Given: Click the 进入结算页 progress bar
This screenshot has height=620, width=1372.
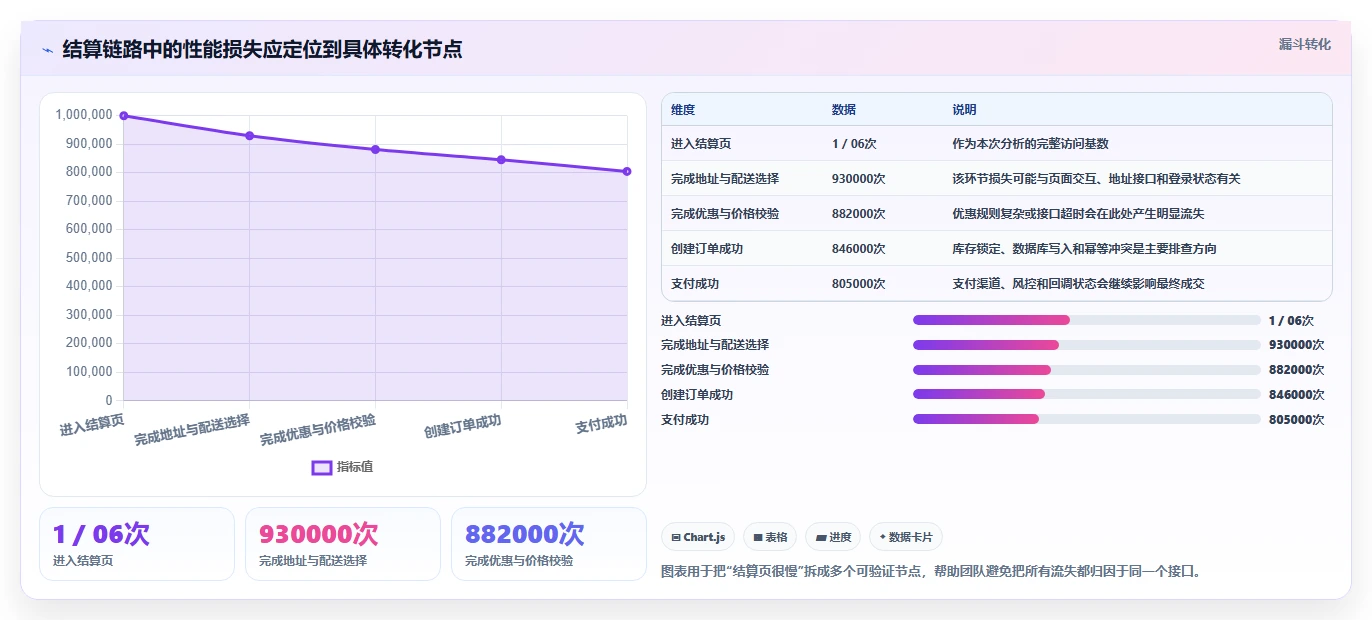Looking at the screenshot, I should (1086, 320).
